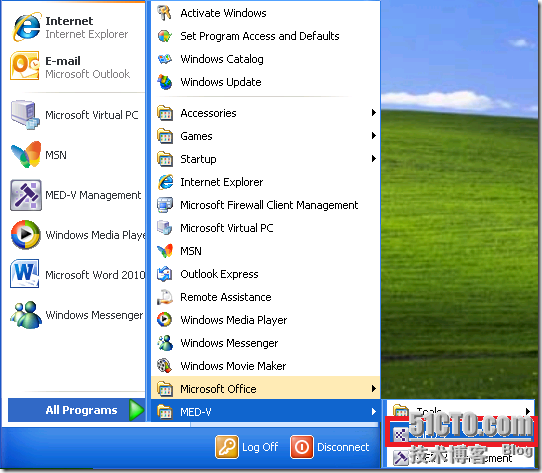Select Outlook Express menu entry
542x473 pixels.
[x=265, y=274]
